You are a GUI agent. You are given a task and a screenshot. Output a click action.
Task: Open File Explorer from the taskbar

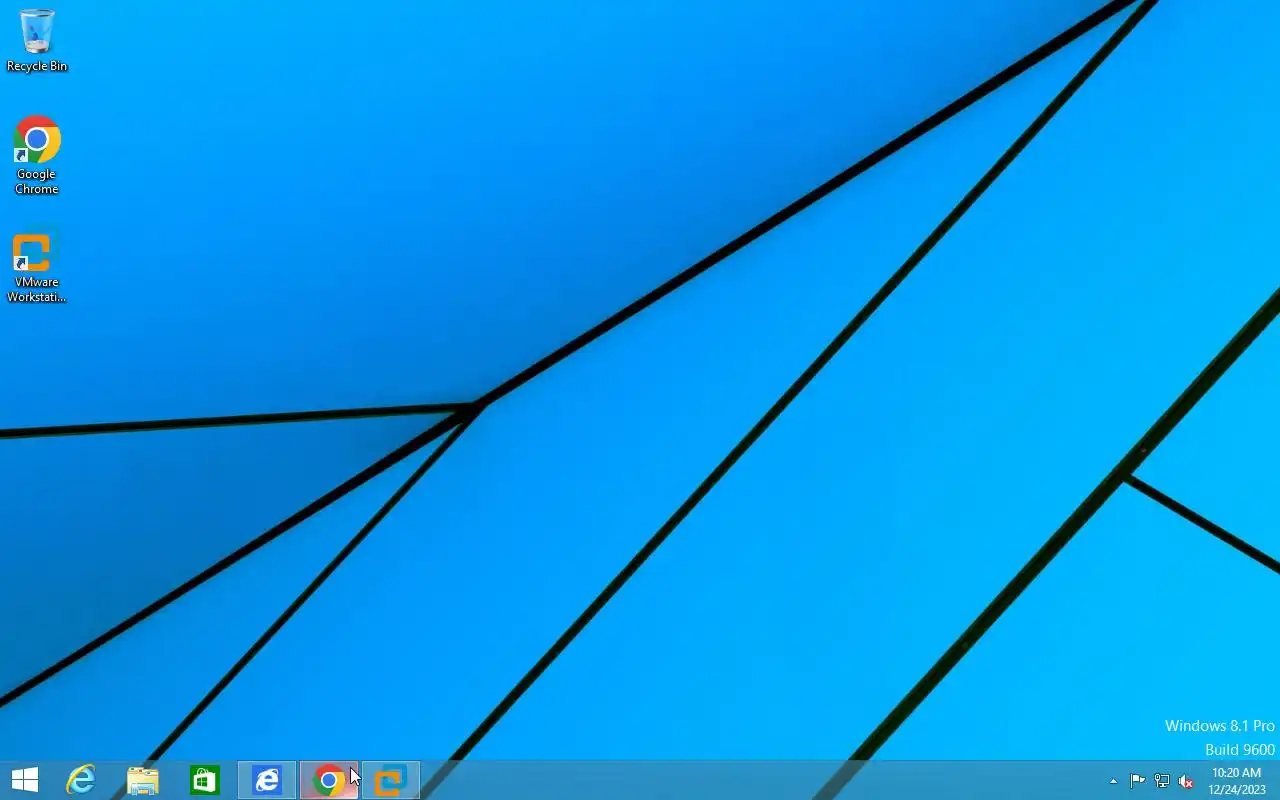coord(143,780)
